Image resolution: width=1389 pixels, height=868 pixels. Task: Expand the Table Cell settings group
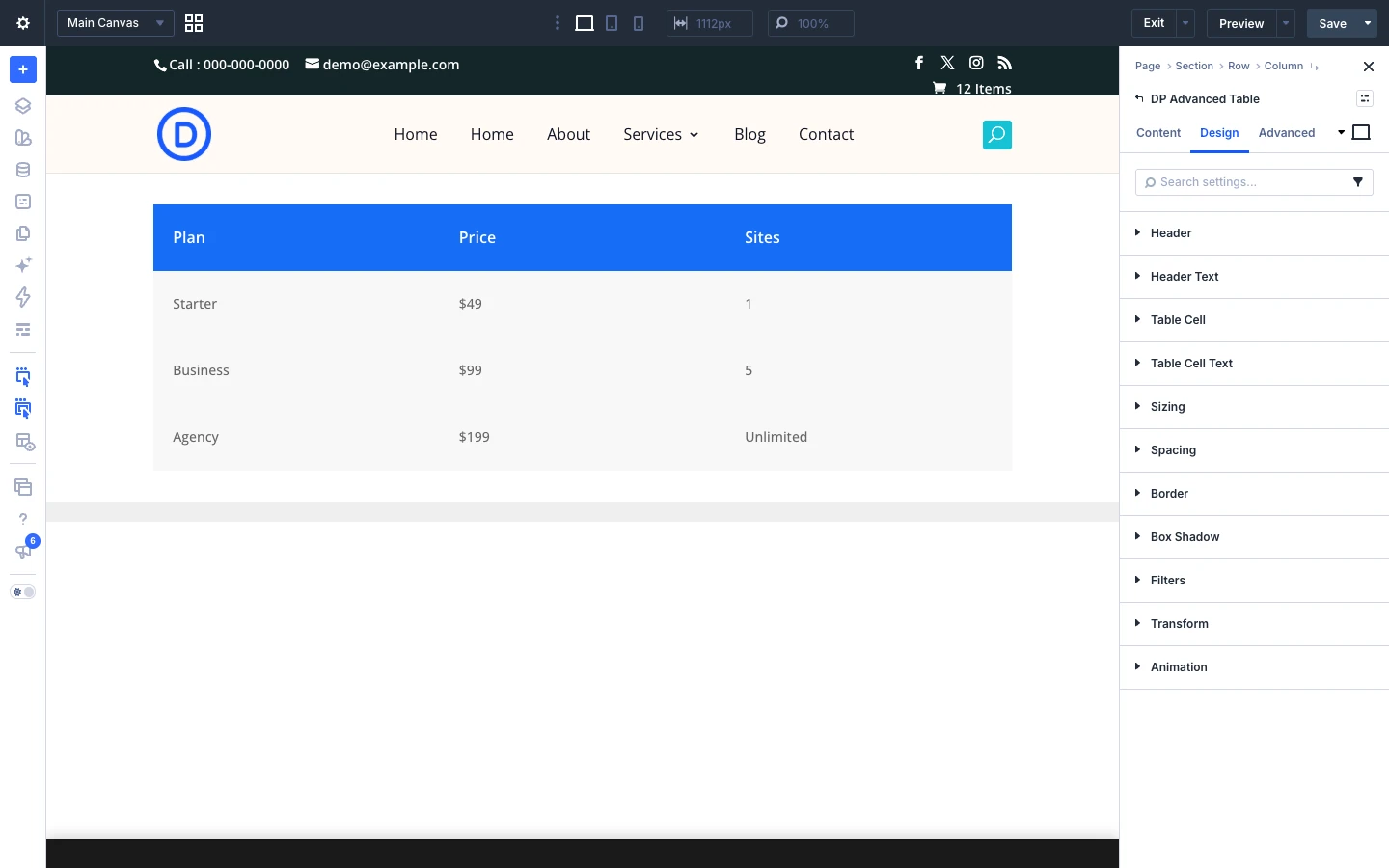pyautogui.click(x=1254, y=320)
